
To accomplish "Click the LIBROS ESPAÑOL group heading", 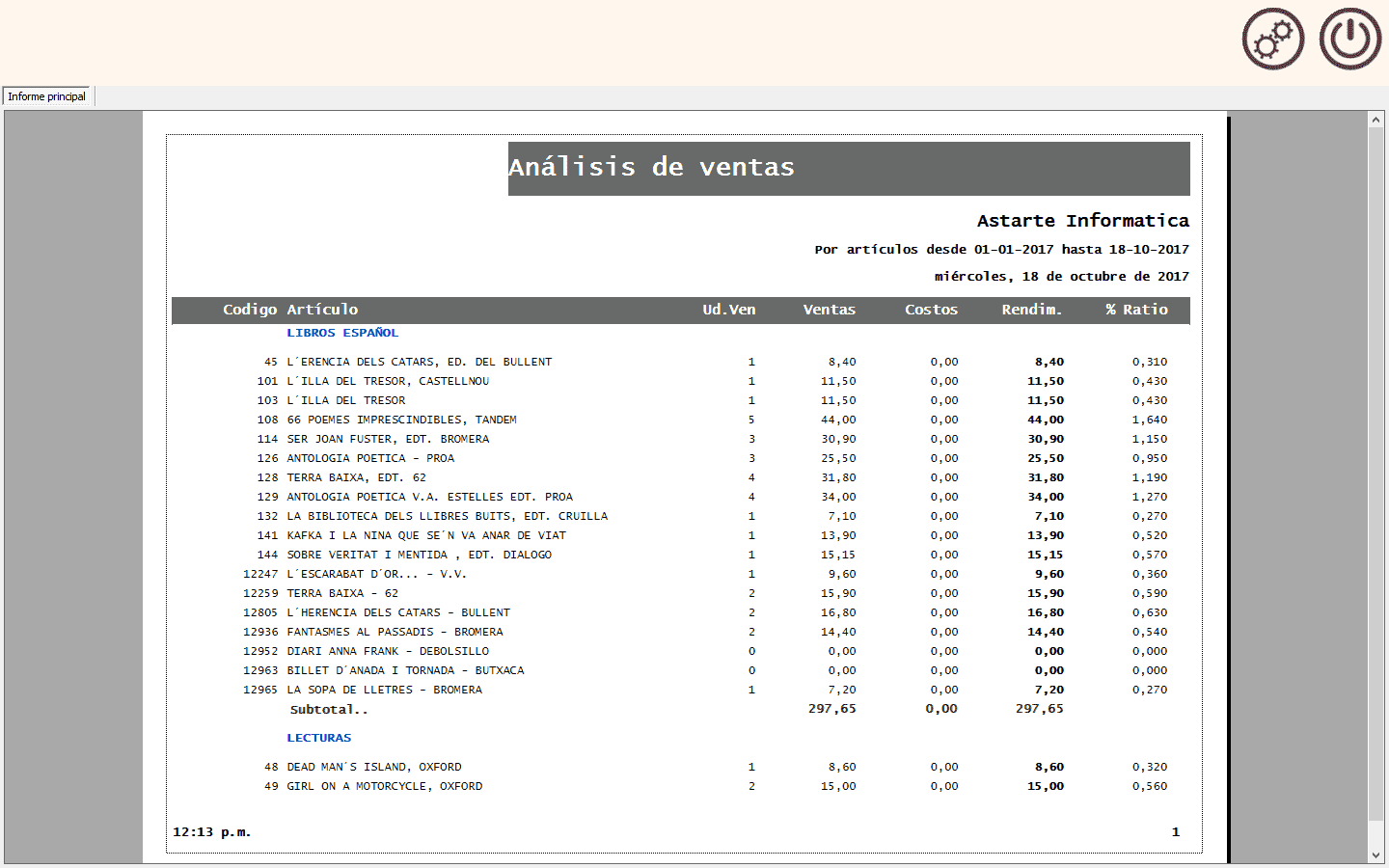I will pyautogui.click(x=342, y=333).
